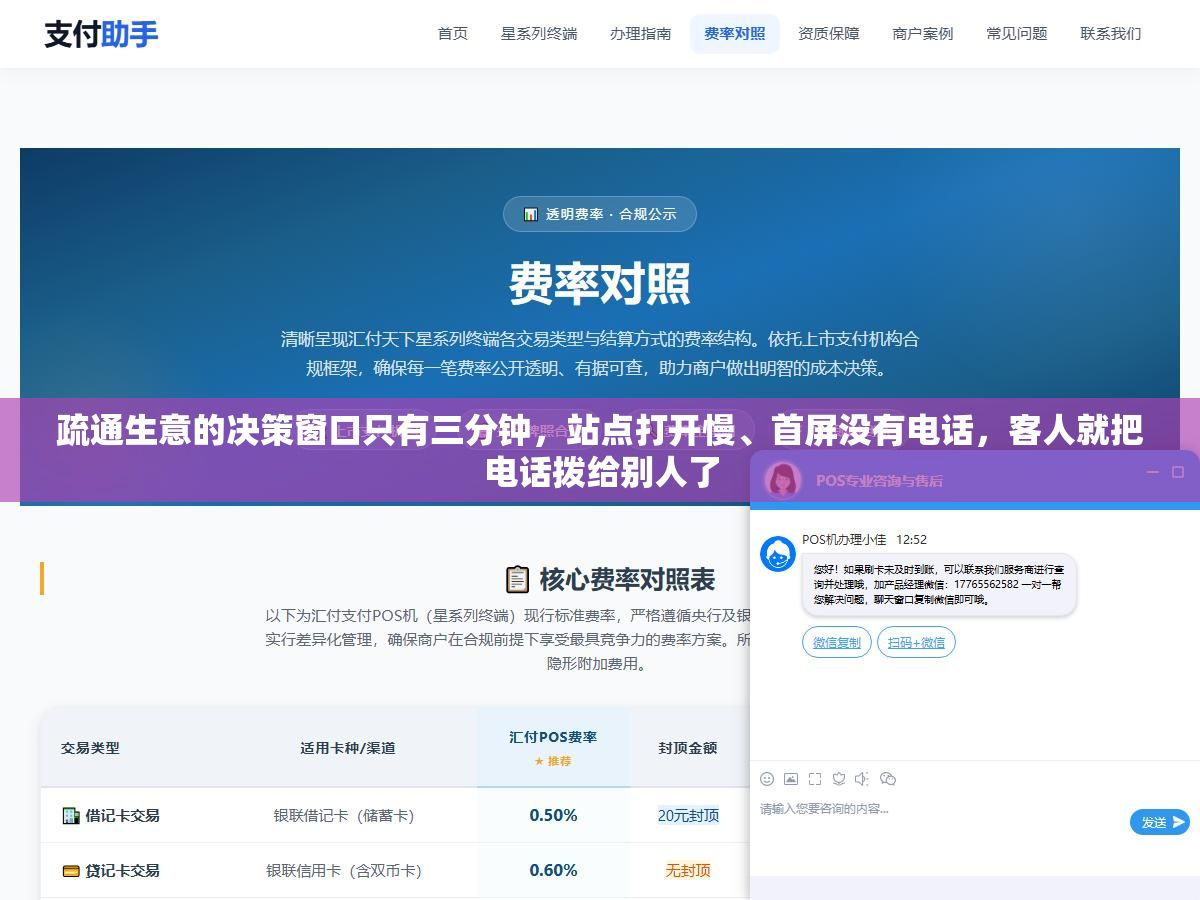Click the 银联信用卡（含双币卡） cell
Image resolution: width=1200 pixels, height=900 pixels.
pos(344,870)
